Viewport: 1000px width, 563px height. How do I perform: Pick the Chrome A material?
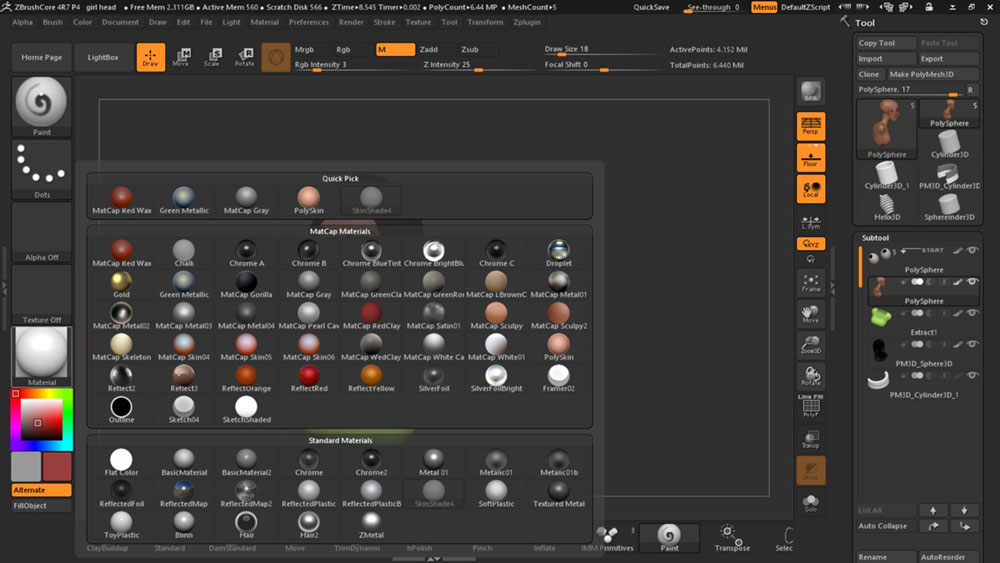coord(246,254)
